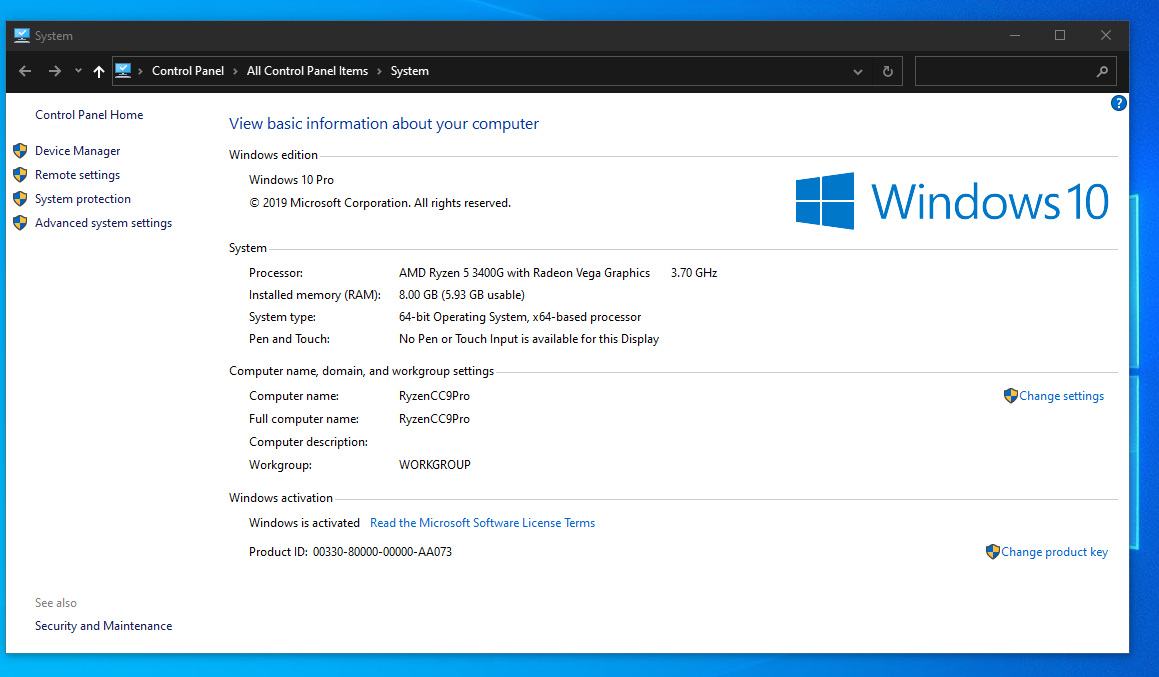Image resolution: width=1159 pixels, height=677 pixels.
Task: Click View basic information about your computer heading
Action: pos(384,123)
